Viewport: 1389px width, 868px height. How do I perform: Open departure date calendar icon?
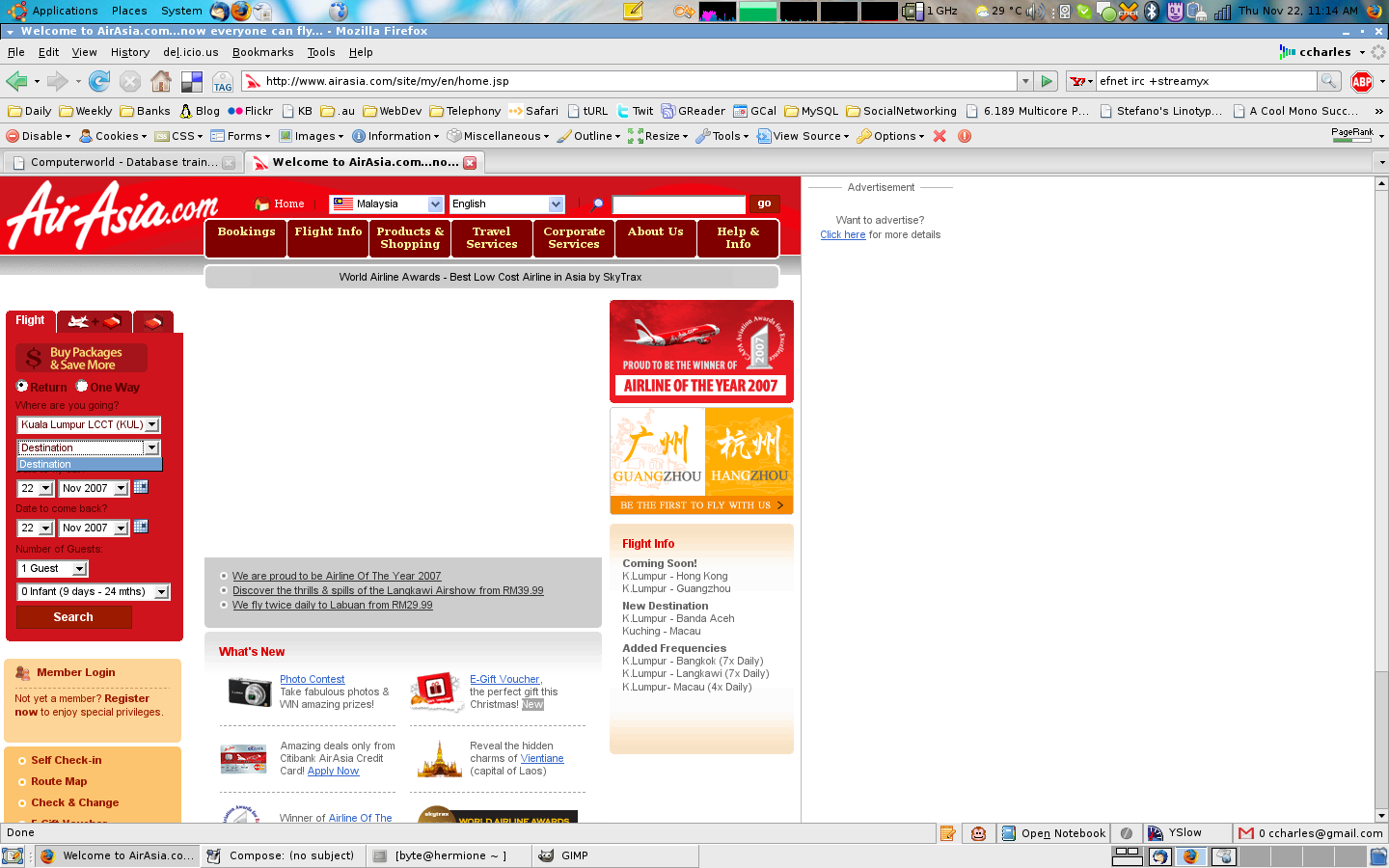click(x=141, y=487)
